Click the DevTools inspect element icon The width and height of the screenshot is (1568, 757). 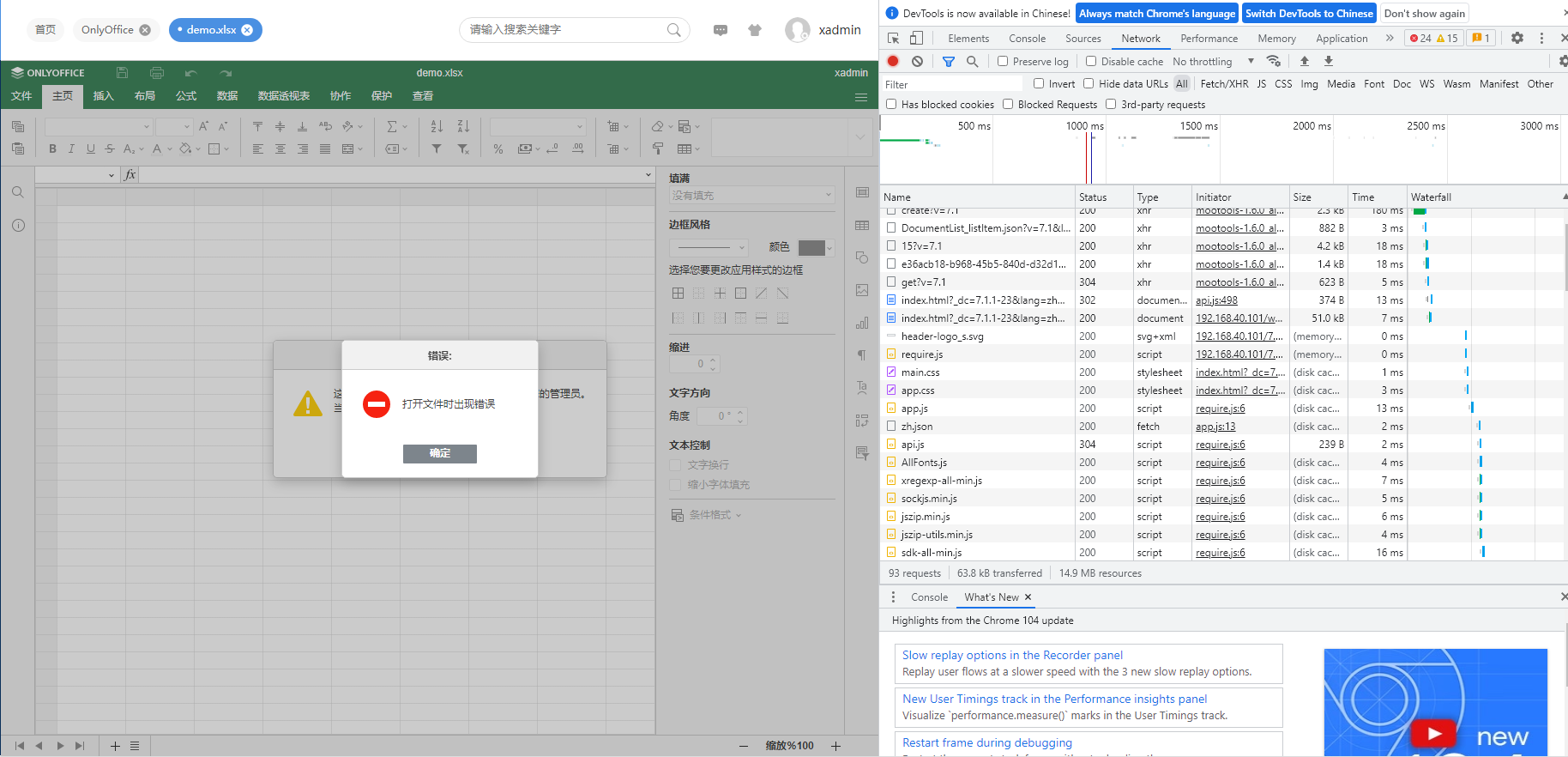click(x=893, y=38)
